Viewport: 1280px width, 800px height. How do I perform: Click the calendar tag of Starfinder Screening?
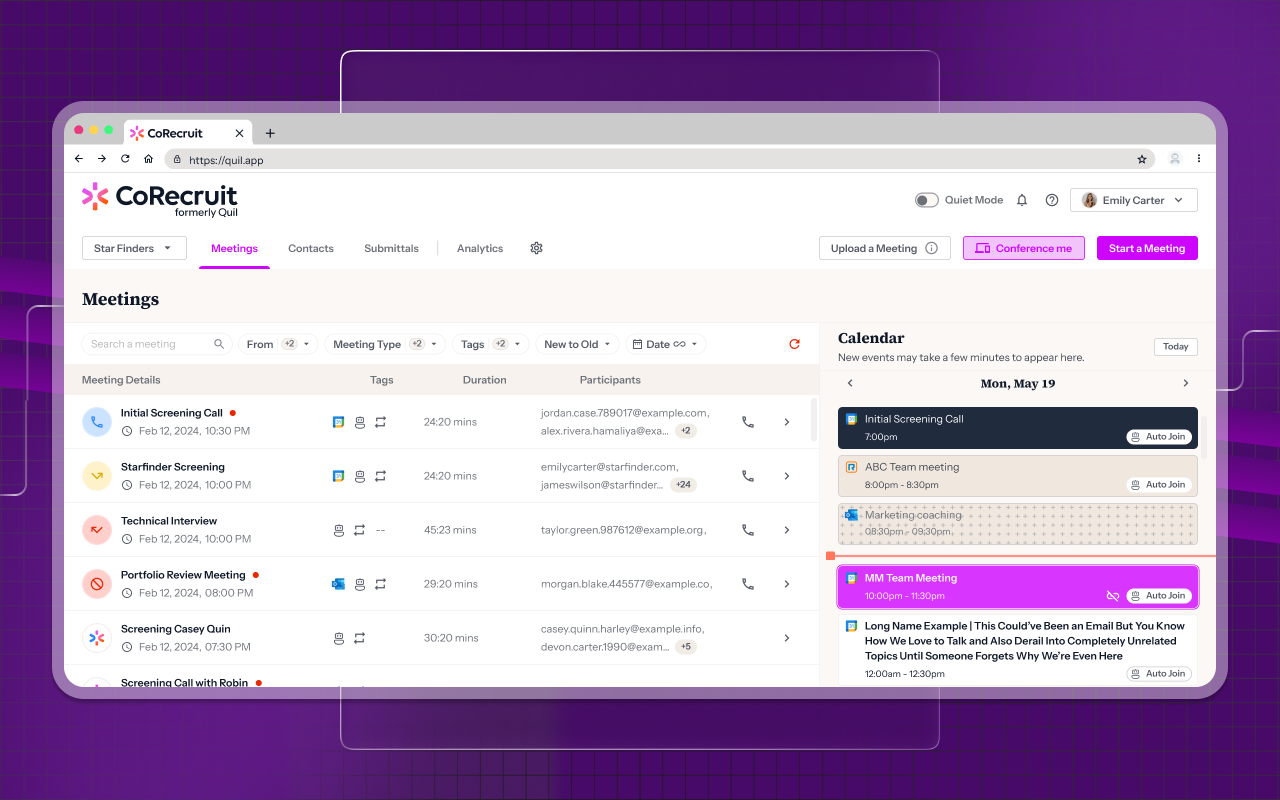tap(338, 476)
